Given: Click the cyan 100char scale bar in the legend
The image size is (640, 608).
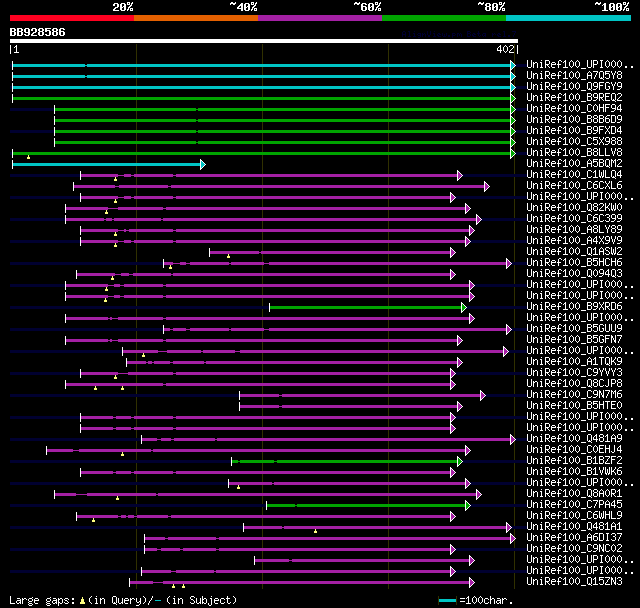Looking at the screenshot, I should (447, 600).
